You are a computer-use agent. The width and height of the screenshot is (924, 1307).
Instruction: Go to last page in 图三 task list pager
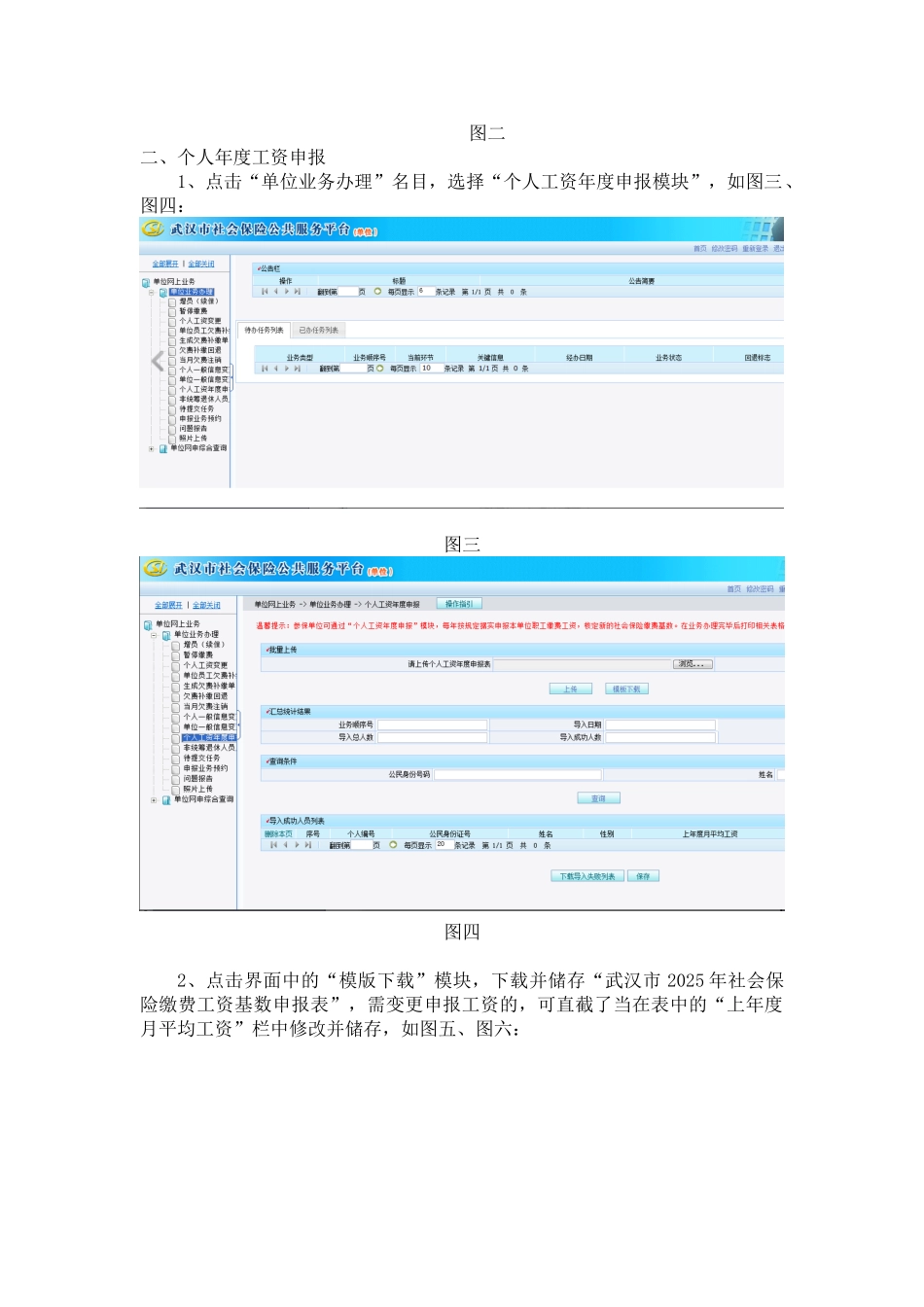pyautogui.click(x=298, y=369)
